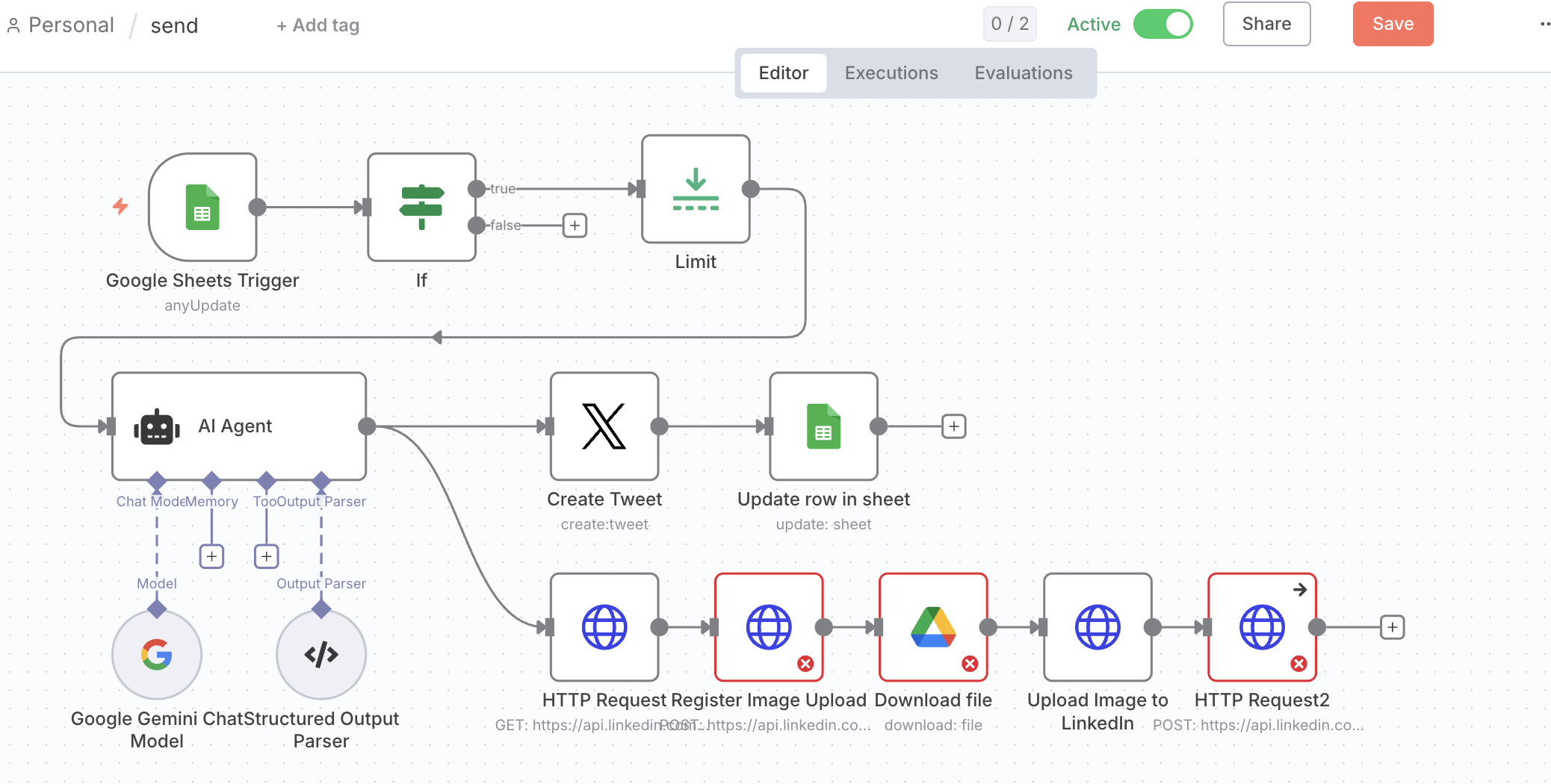Add a node on the If false branch
1551x784 pixels.
coord(575,225)
